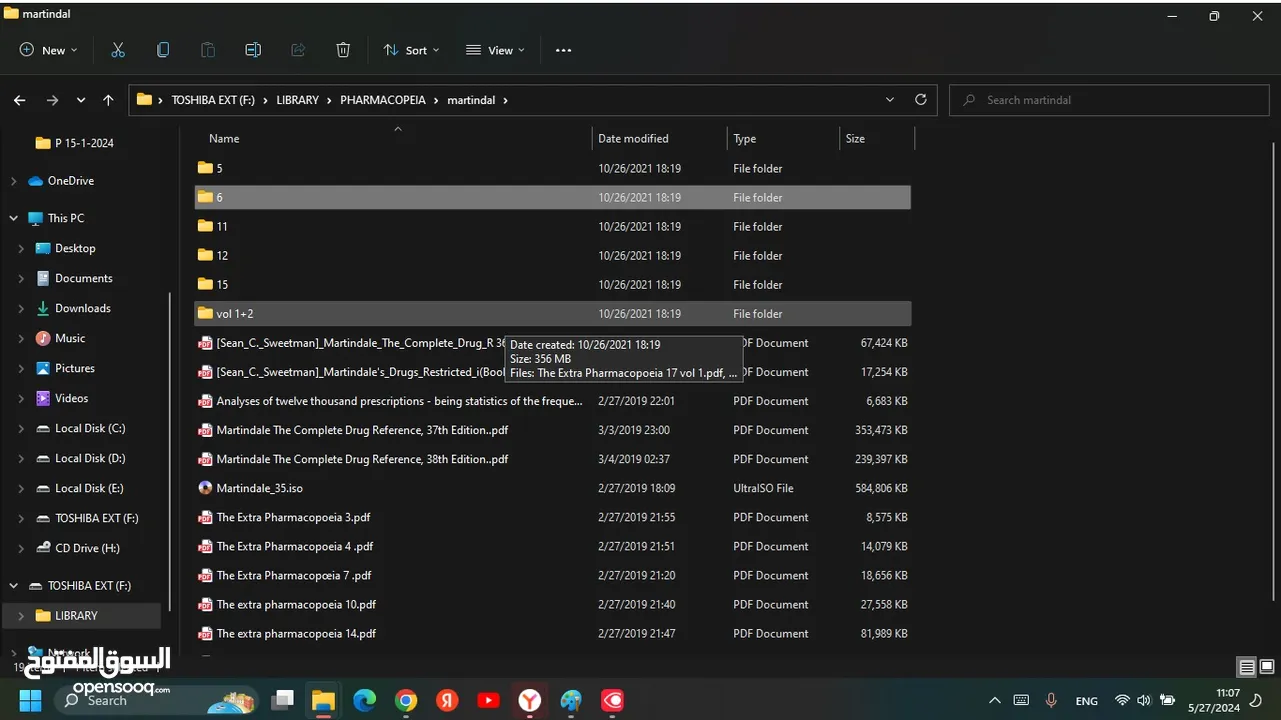Select Martindale 37th Edition PDF
This screenshot has width=1281, height=720.
(x=552, y=430)
